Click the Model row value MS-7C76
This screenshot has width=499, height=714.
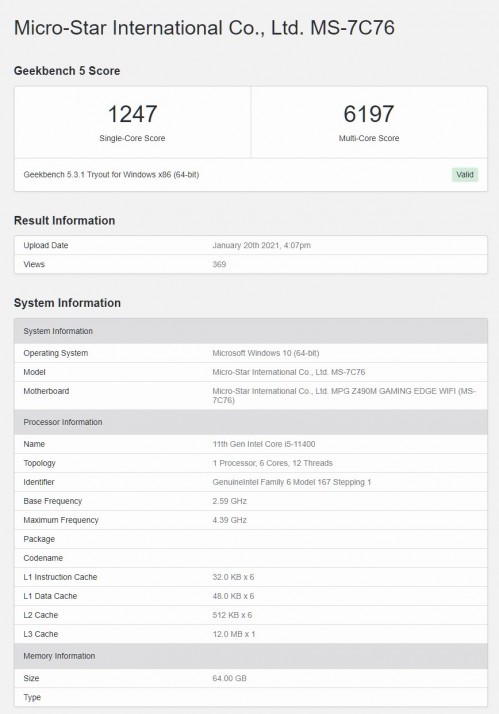pos(289,372)
